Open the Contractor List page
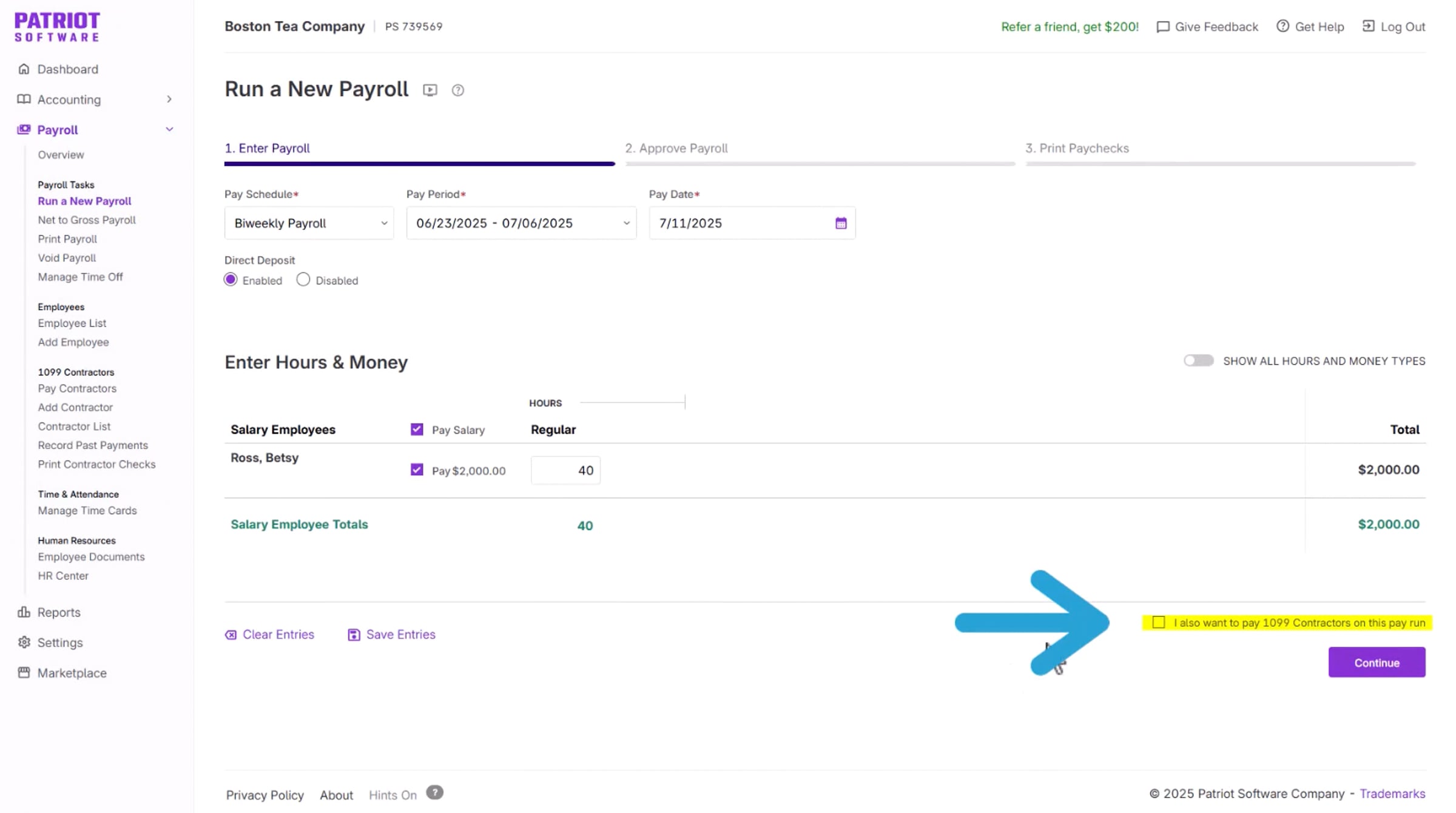Viewport: 1456px width, 813px height. pos(74,427)
